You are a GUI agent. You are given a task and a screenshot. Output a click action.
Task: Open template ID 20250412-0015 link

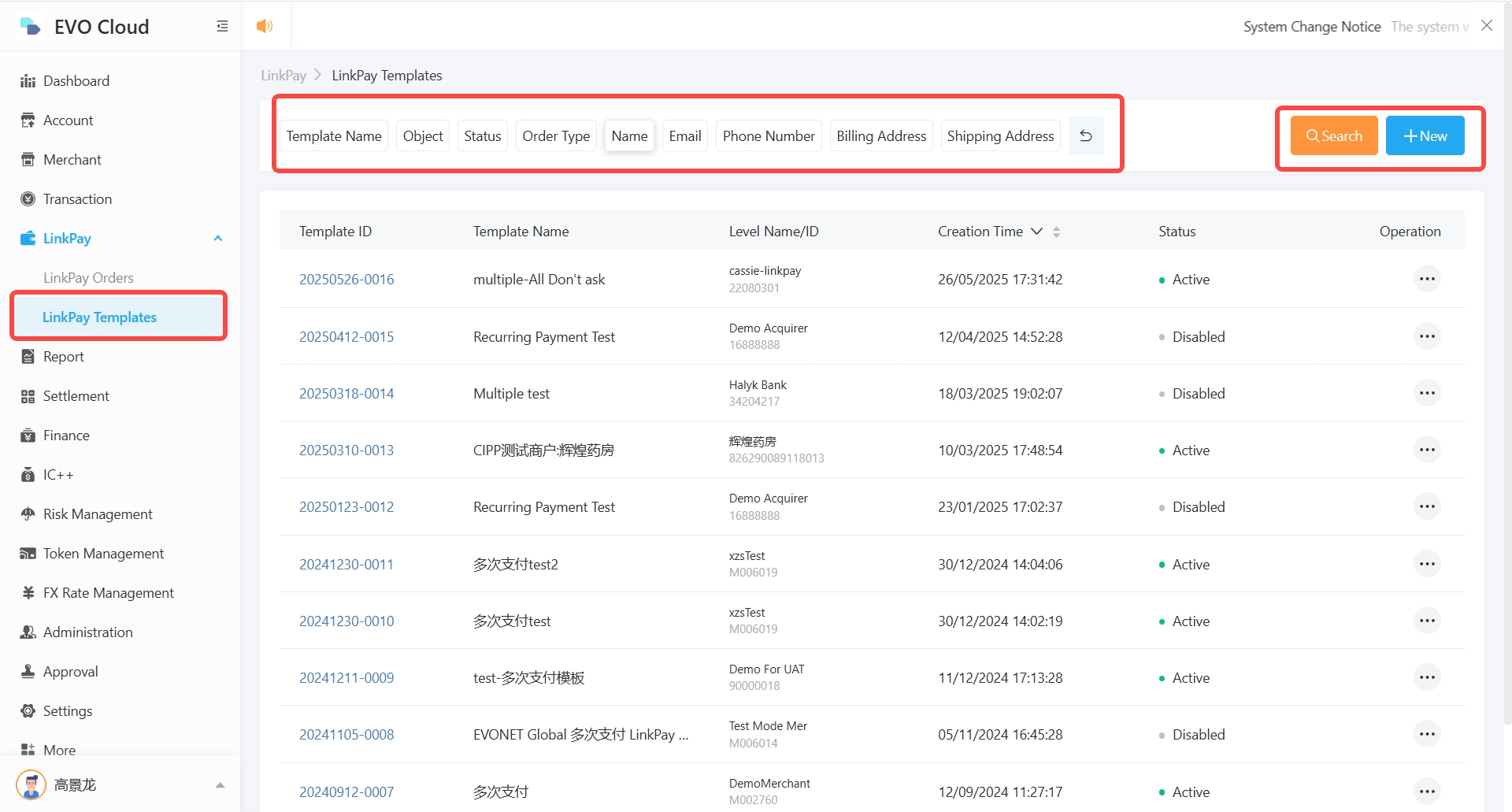pyautogui.click(x=346, y=337)
